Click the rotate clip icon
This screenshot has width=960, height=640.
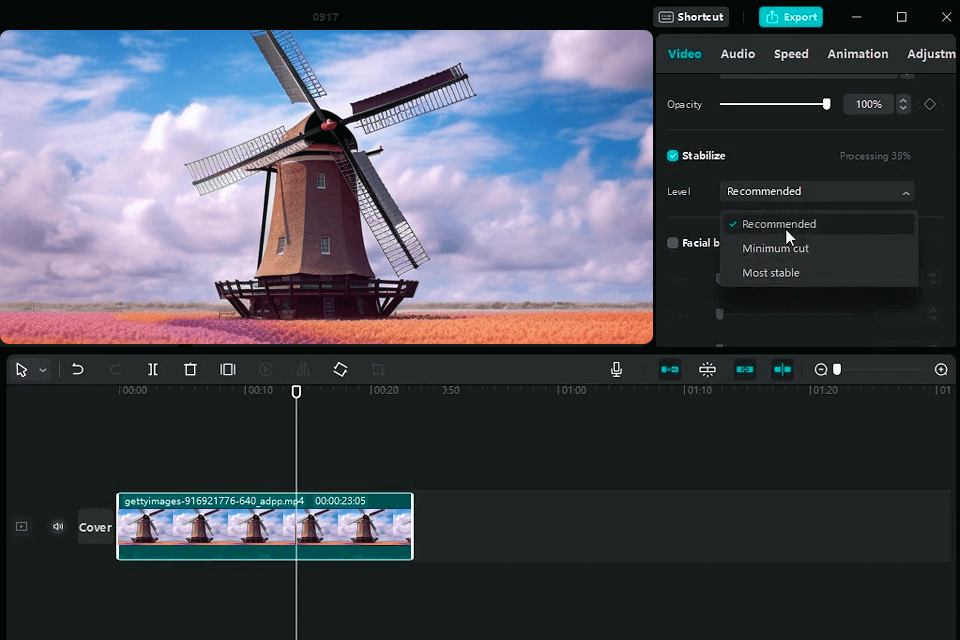pyautogui.click(x=340, y=369)
